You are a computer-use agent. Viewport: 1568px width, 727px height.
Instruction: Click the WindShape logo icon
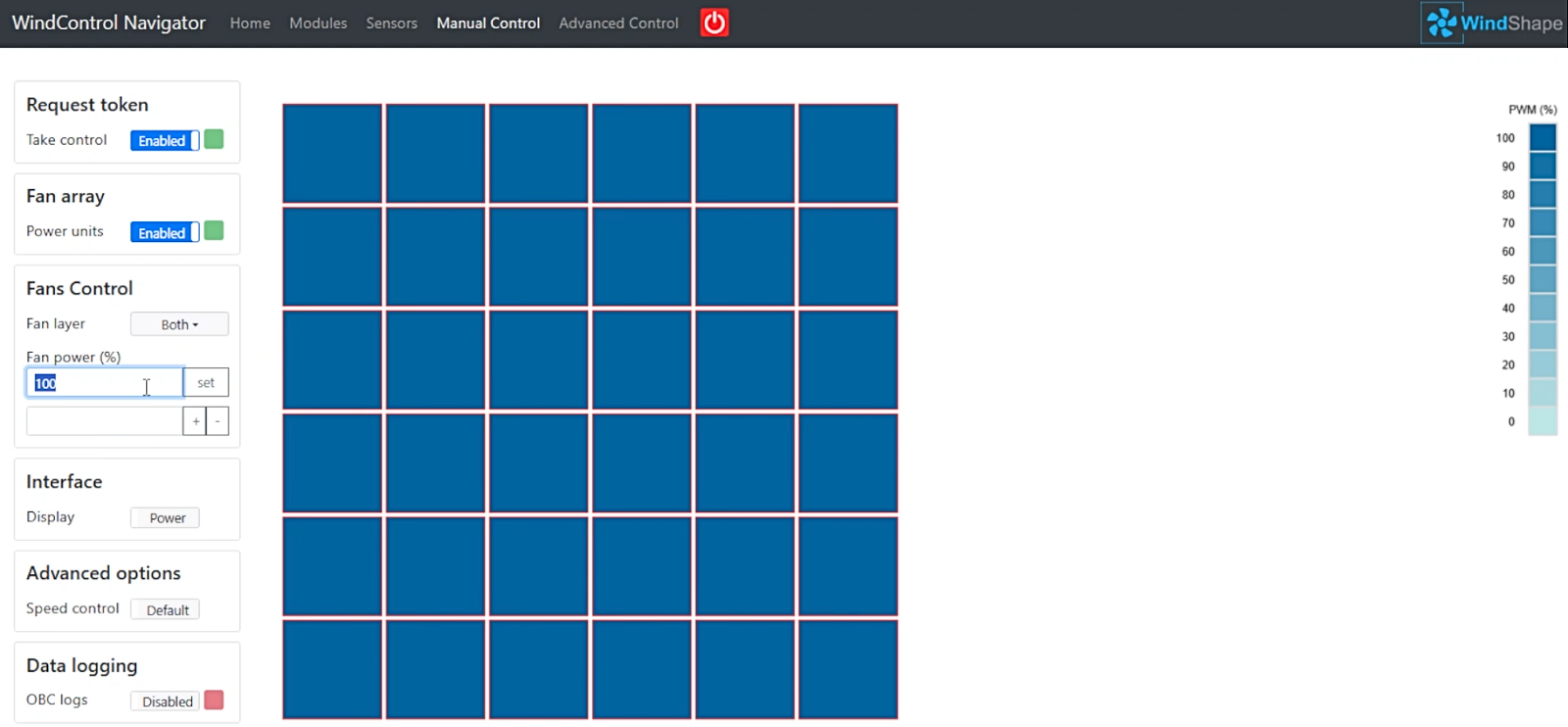click(1442, 23)
